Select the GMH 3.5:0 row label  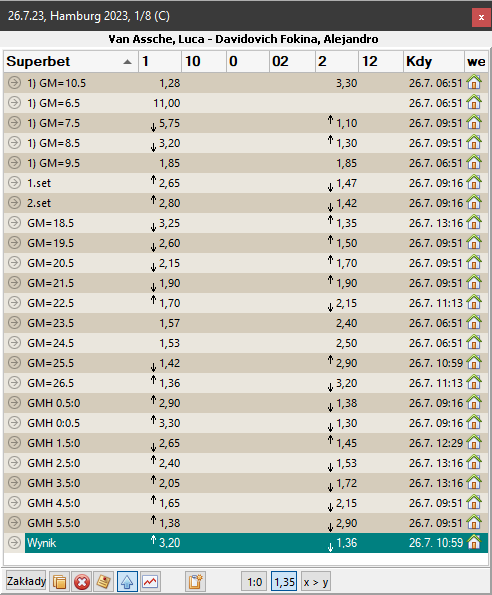53,483
